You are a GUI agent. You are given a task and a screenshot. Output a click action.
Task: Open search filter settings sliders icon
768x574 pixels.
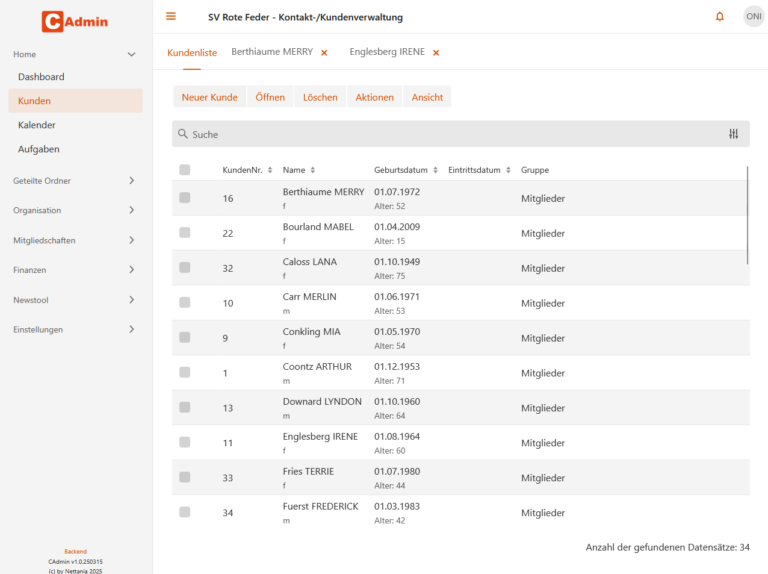click(x=733, y=134)
